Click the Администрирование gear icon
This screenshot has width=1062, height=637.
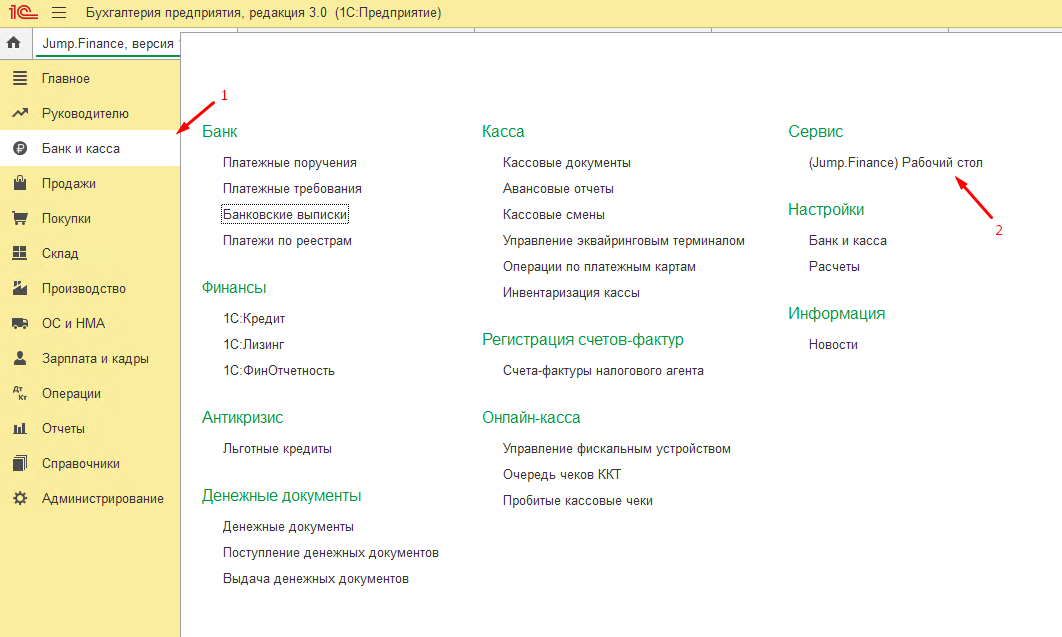[x=19, y=499]
